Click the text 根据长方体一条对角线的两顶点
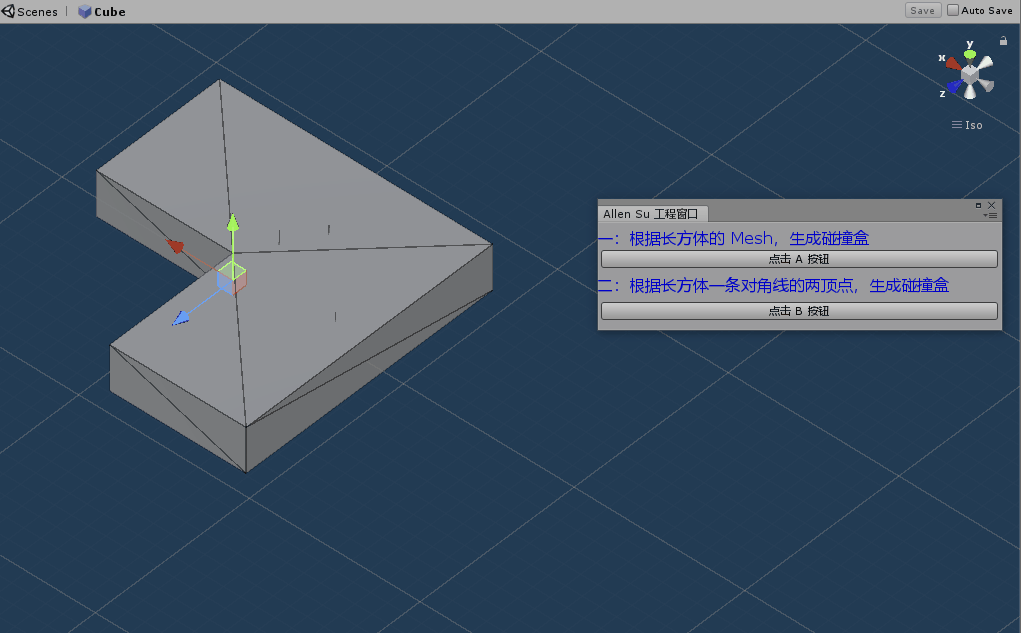The height and width of the screenshot is (633, 1021). click(741, 285)
